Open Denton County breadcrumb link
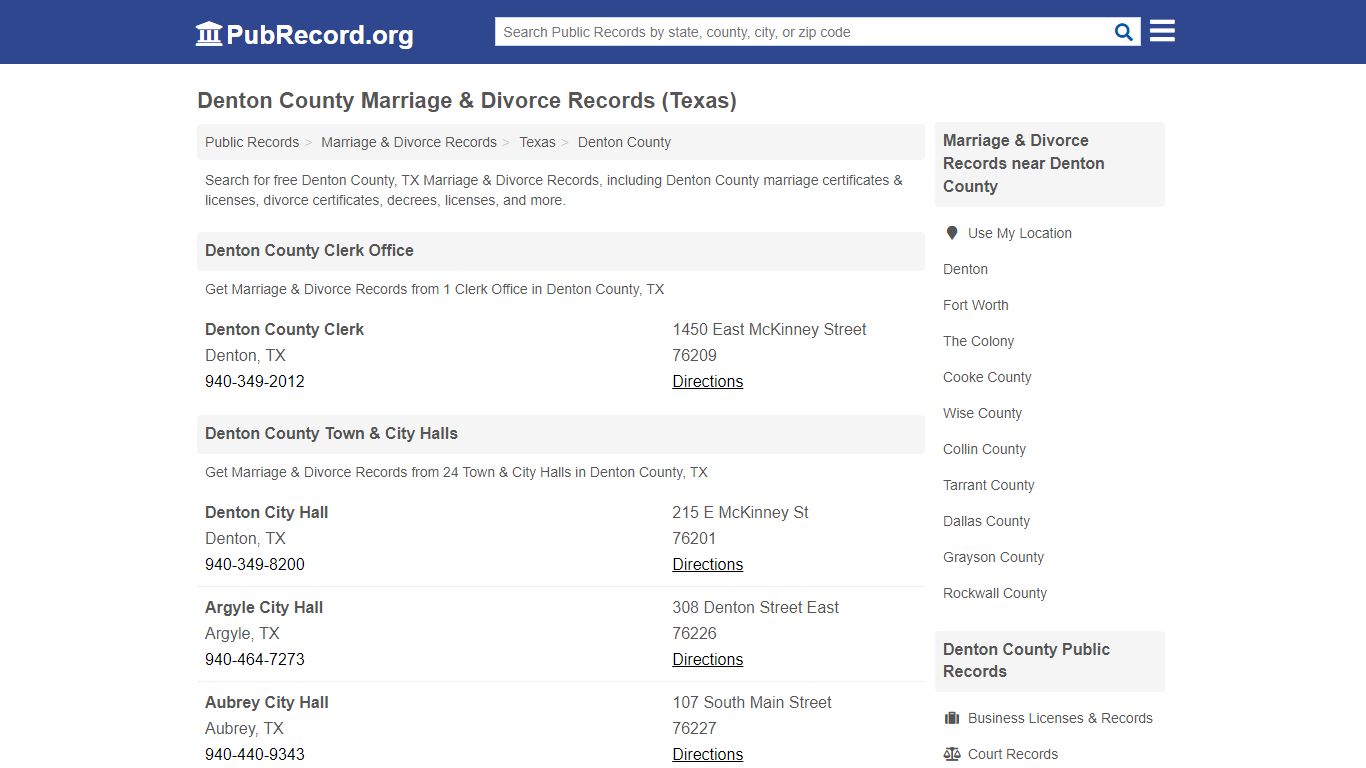Image resolution: width=1366 pixels, height=768 pixels. [x=624, y=142]
